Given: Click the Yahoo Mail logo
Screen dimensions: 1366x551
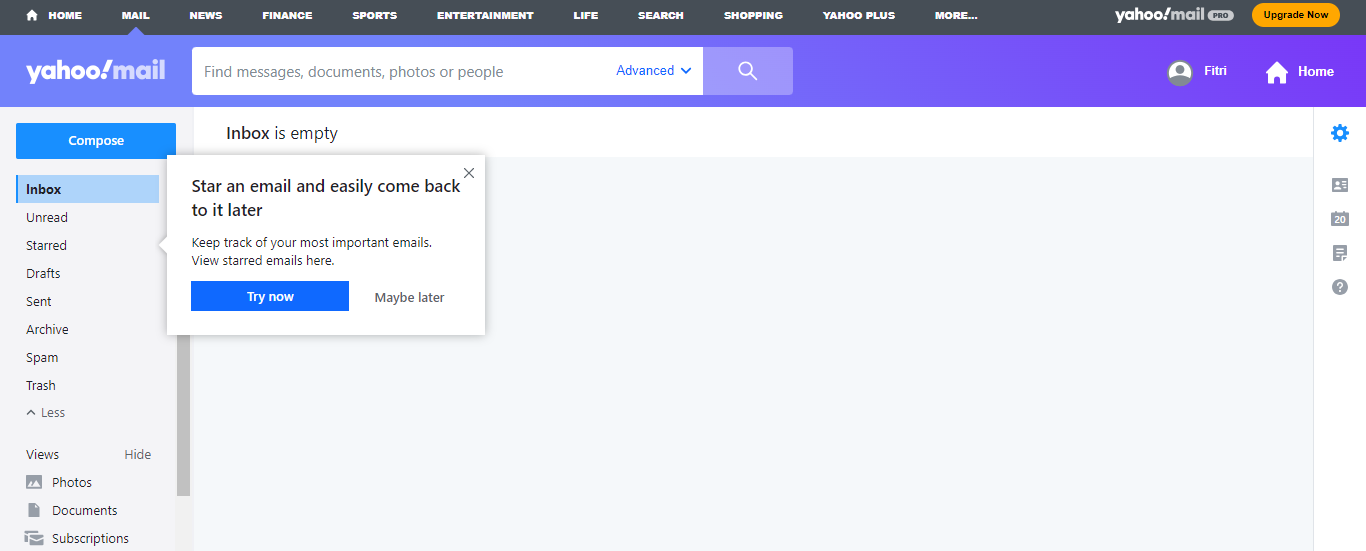Looking at the screenshot, I should (x=96, y=71).
